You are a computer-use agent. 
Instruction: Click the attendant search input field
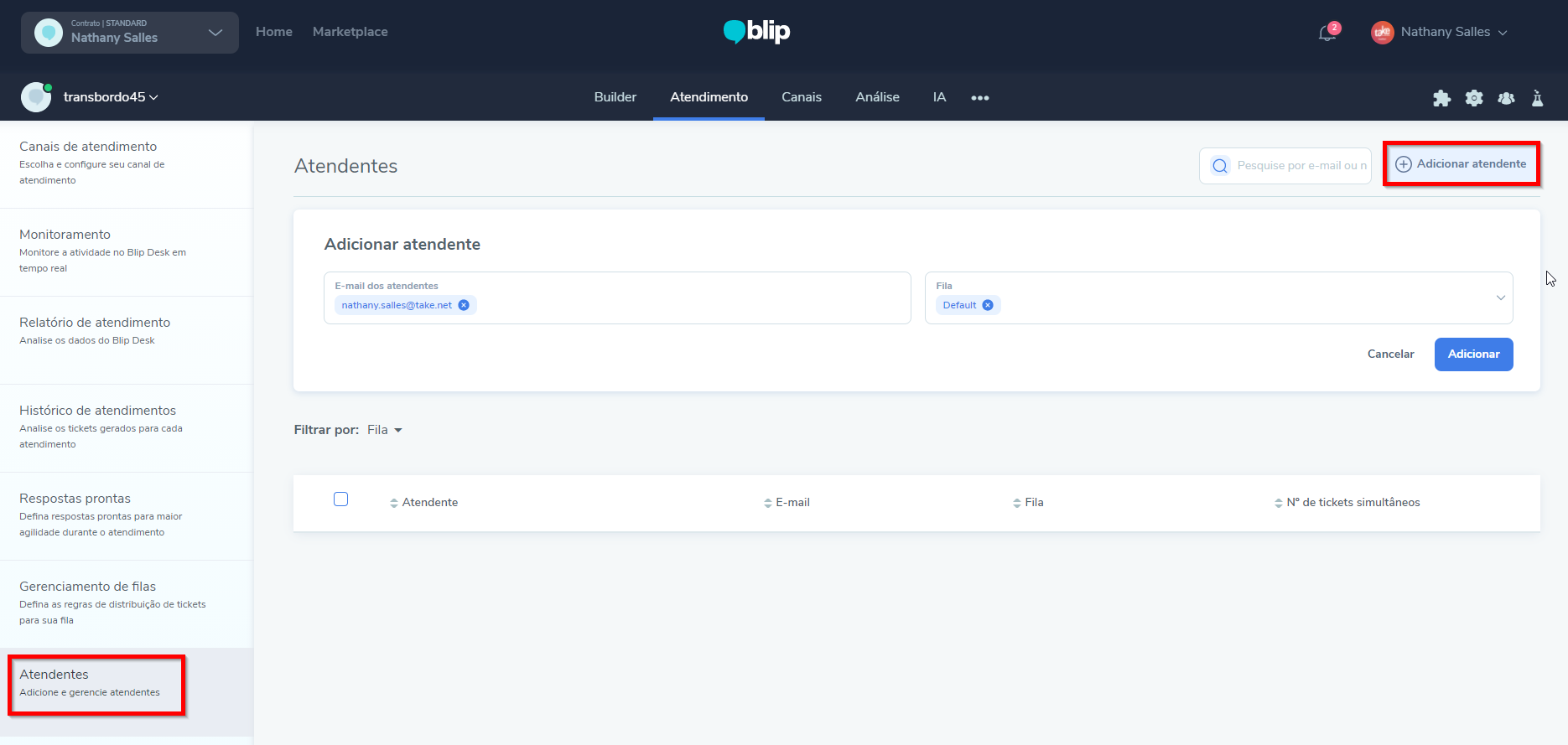[1300, 166]
